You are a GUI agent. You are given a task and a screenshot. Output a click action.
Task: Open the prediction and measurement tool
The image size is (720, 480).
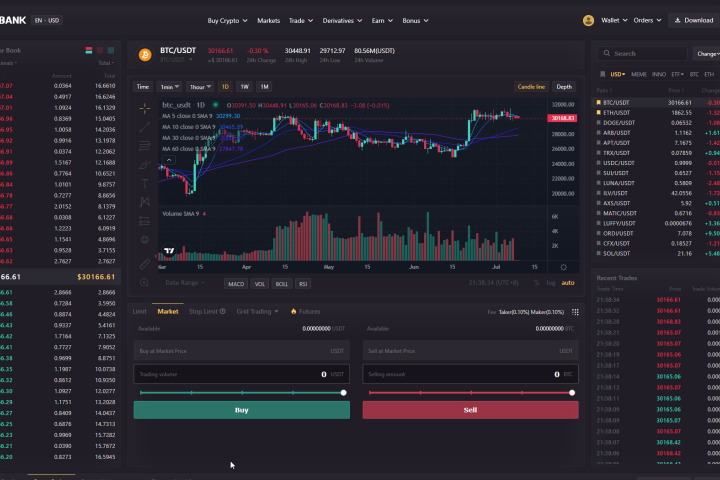(x=145, y=221)
